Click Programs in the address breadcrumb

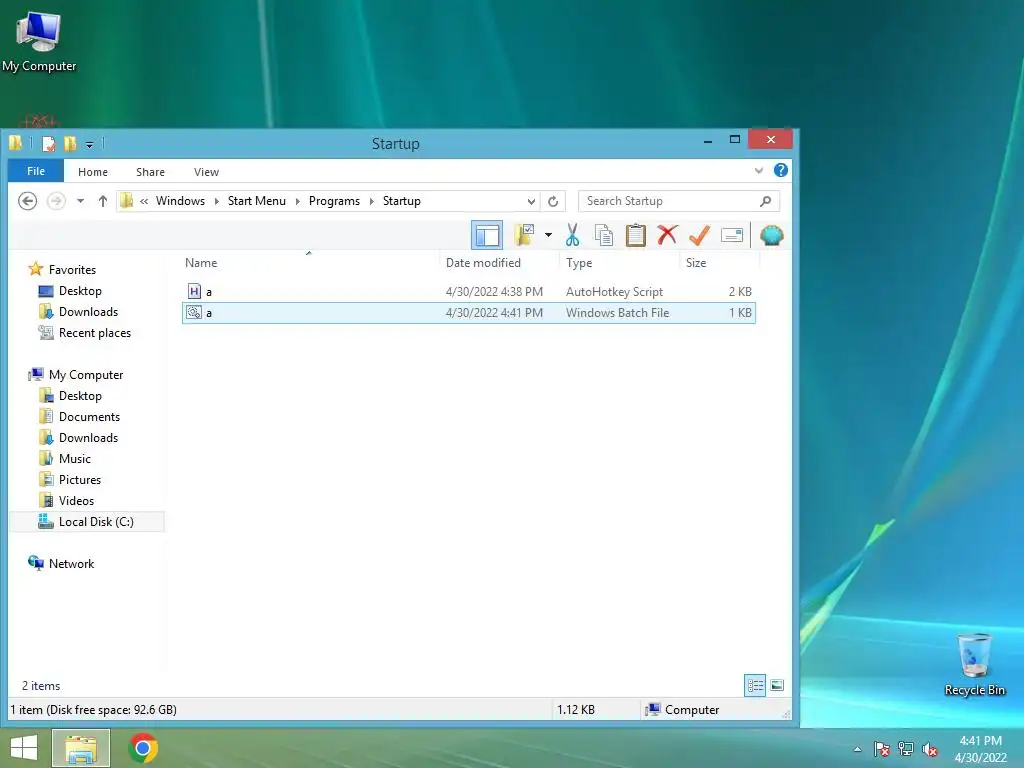click(x=334, y=201)
